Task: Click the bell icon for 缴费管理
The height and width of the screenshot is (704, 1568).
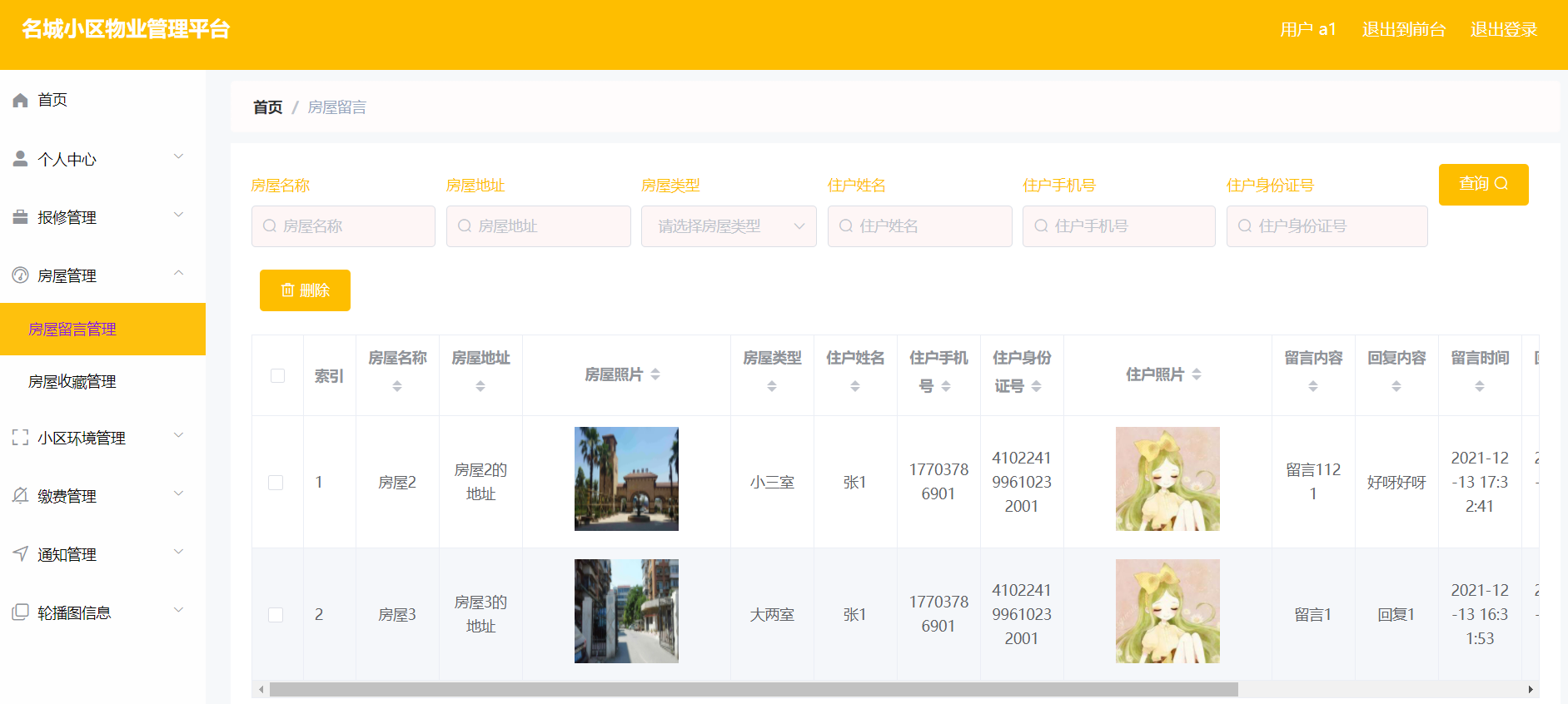Action: click(x=21, y=495)
